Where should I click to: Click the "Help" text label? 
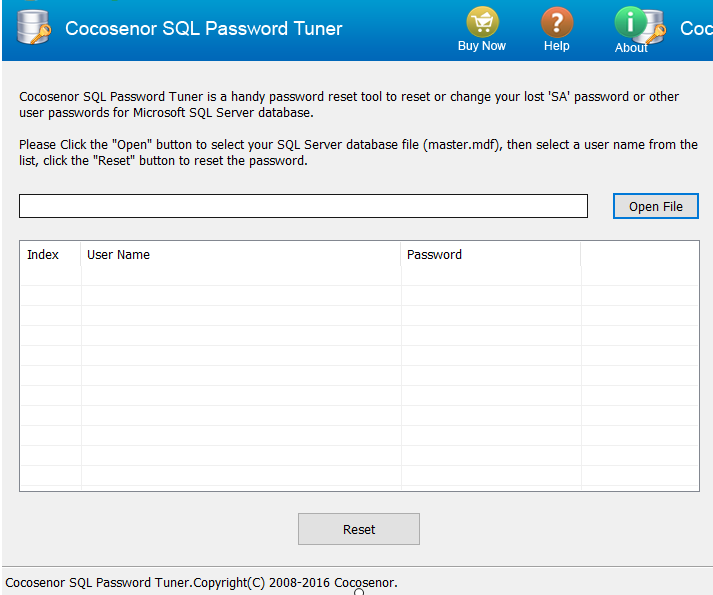(x=557, y=46)
